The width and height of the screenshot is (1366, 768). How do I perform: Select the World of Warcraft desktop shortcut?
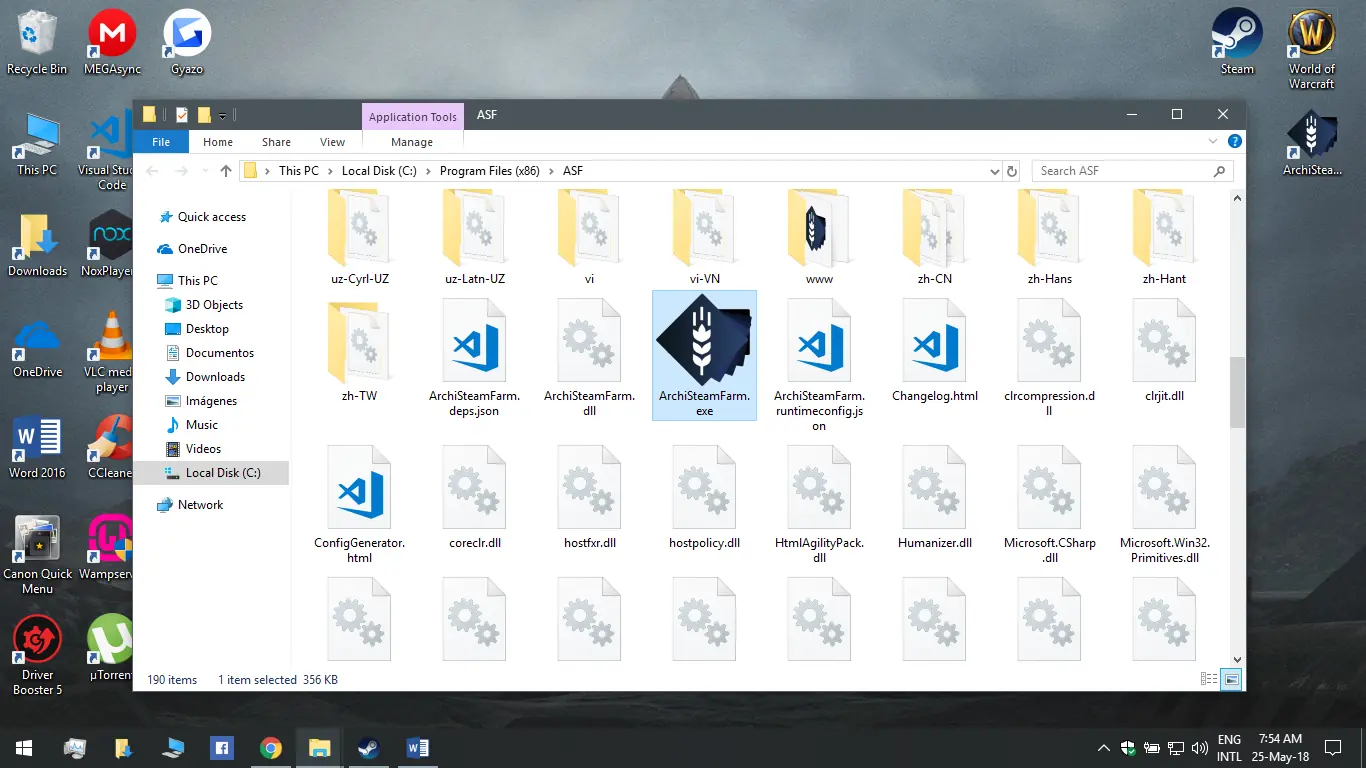tap(1311, 49)
